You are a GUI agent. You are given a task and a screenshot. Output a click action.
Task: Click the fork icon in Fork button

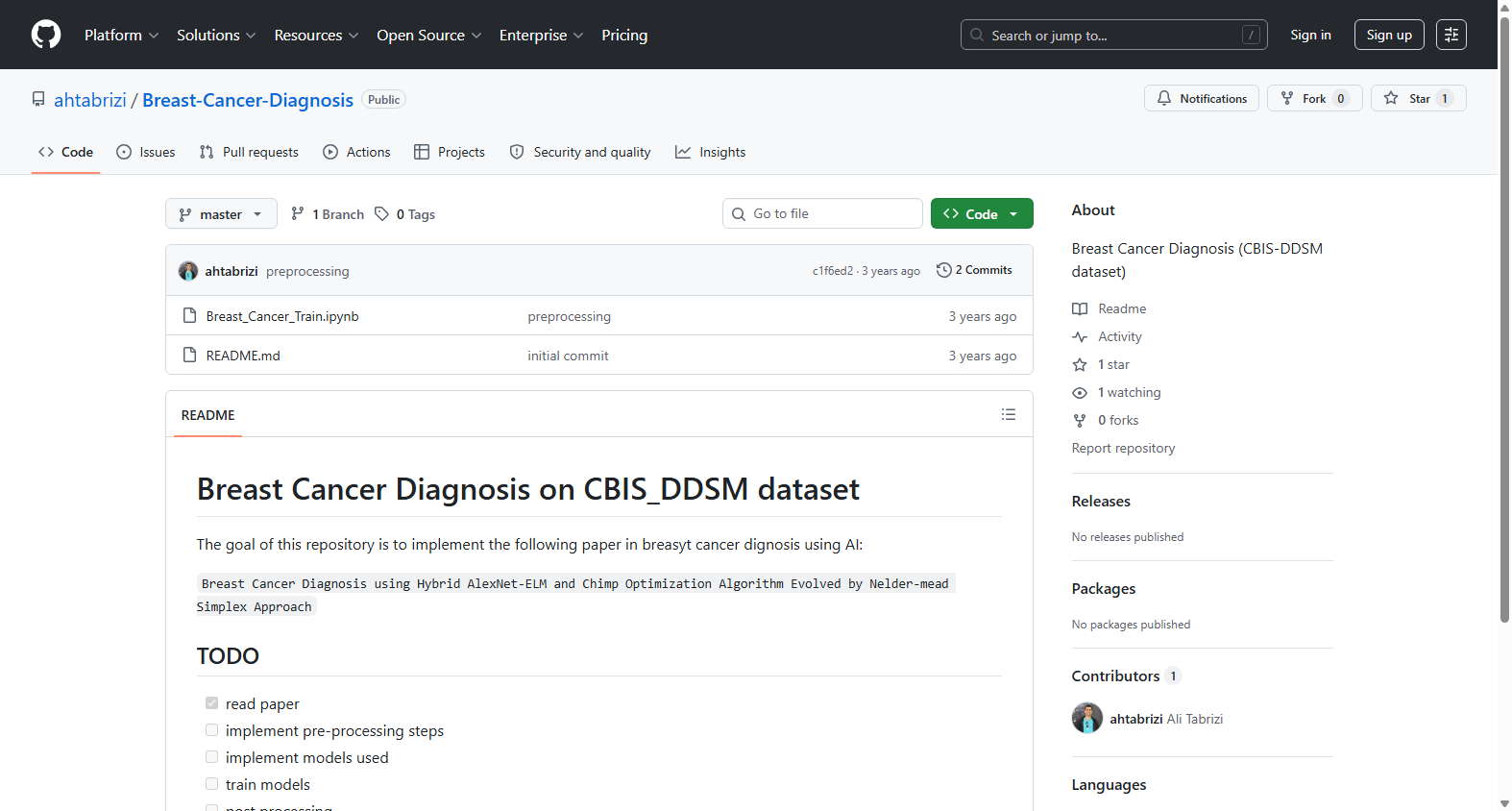(1287, 98)
